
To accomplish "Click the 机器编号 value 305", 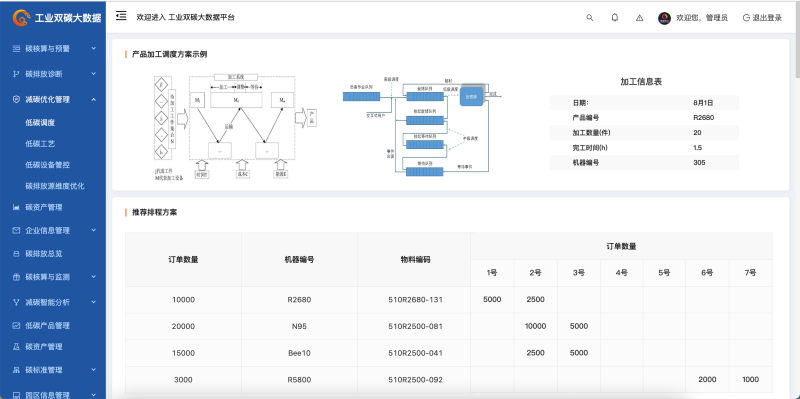I will coord(699,163).
